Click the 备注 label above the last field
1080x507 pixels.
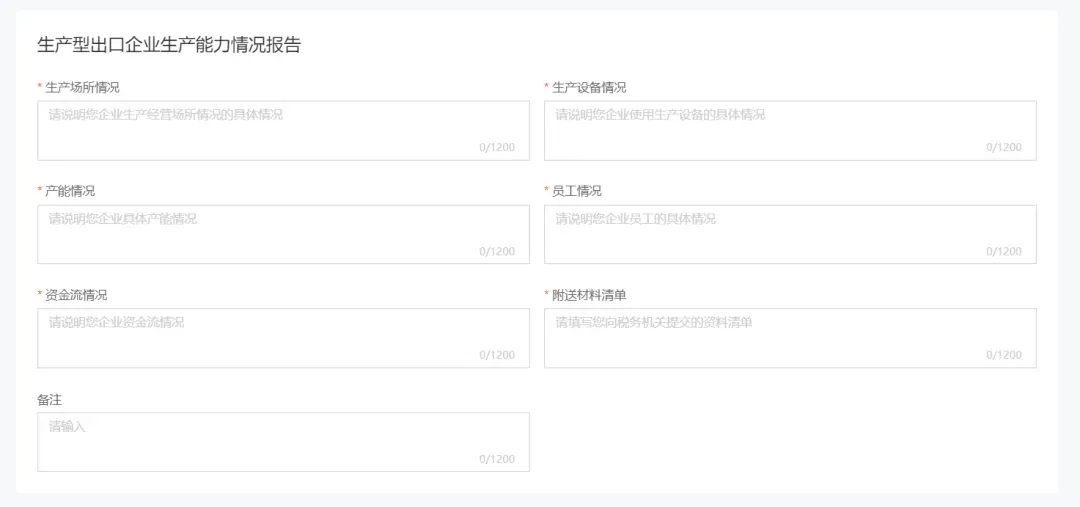coord(50,400)
